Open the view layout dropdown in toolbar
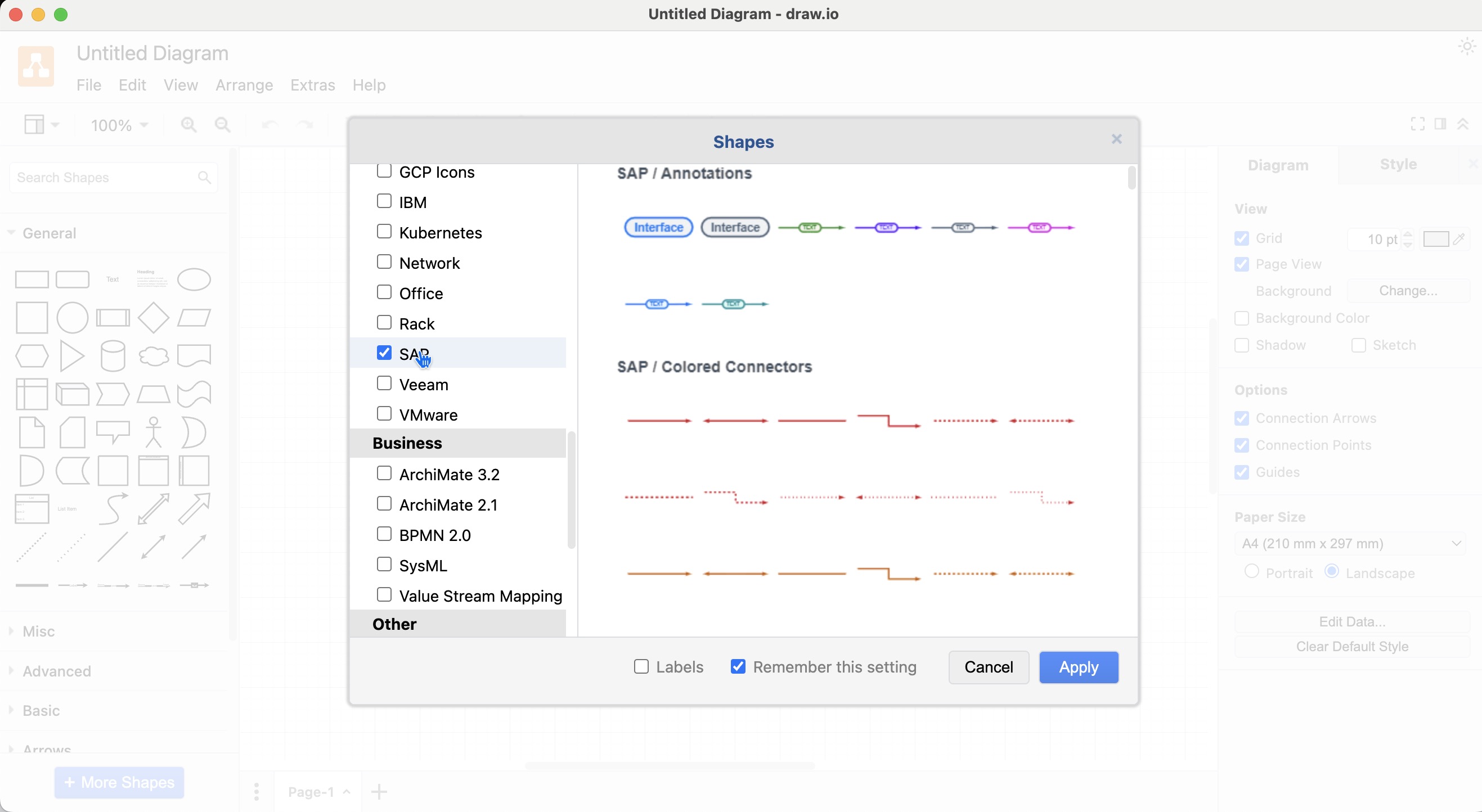1482x812 pixels. pyautogui.click(x=41, y=125)
